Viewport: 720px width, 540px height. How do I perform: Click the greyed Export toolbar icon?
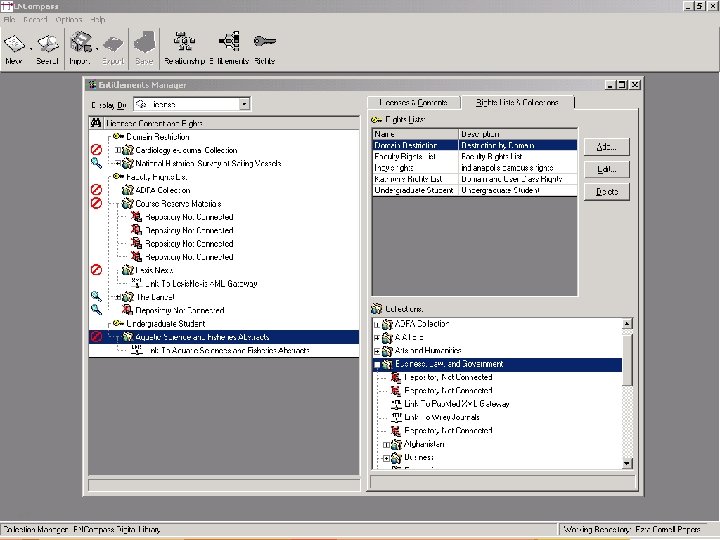[x=113, y=44]
